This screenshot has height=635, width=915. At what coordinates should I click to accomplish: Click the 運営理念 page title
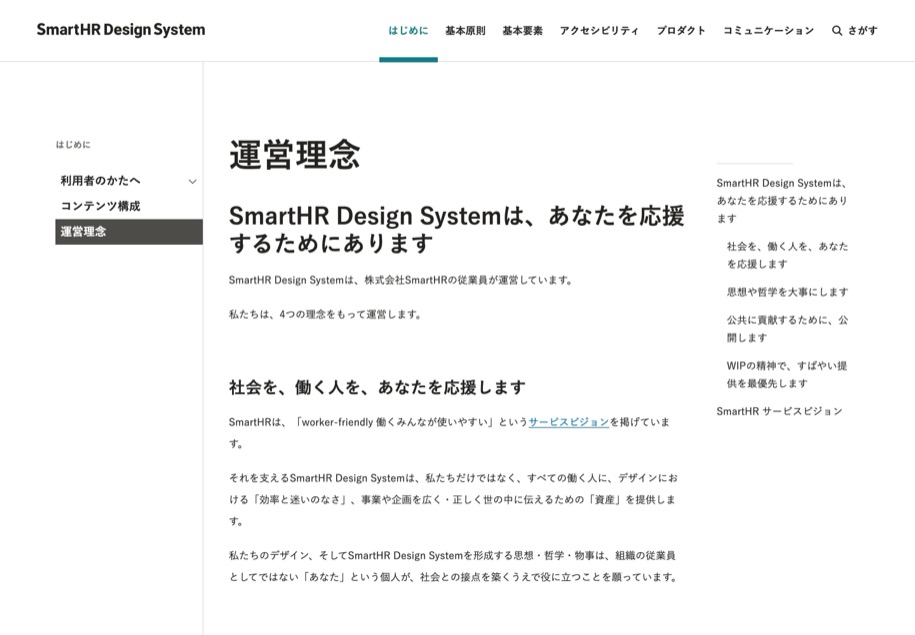(295, 155)
